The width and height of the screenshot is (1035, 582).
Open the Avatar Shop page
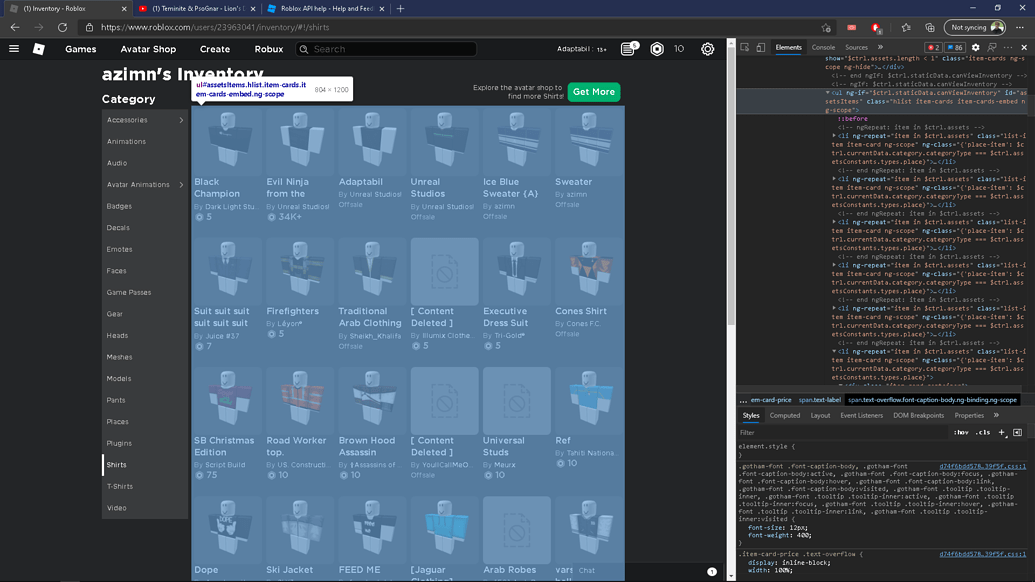(x=148, y=48)
